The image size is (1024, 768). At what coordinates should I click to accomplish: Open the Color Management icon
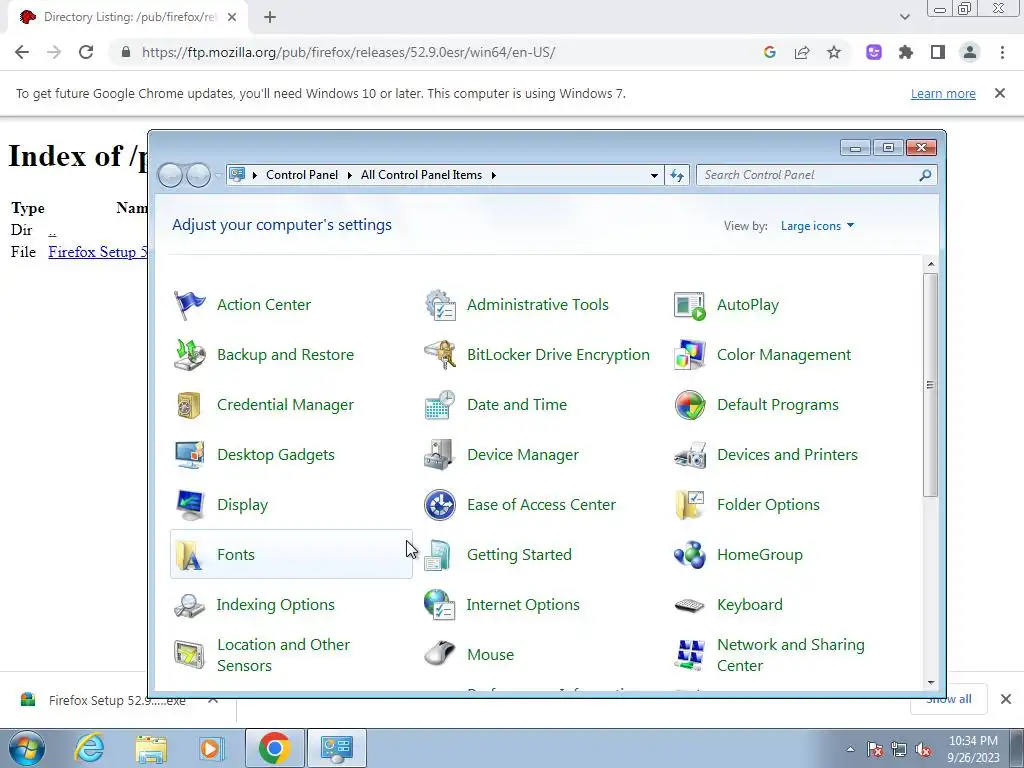690,355
